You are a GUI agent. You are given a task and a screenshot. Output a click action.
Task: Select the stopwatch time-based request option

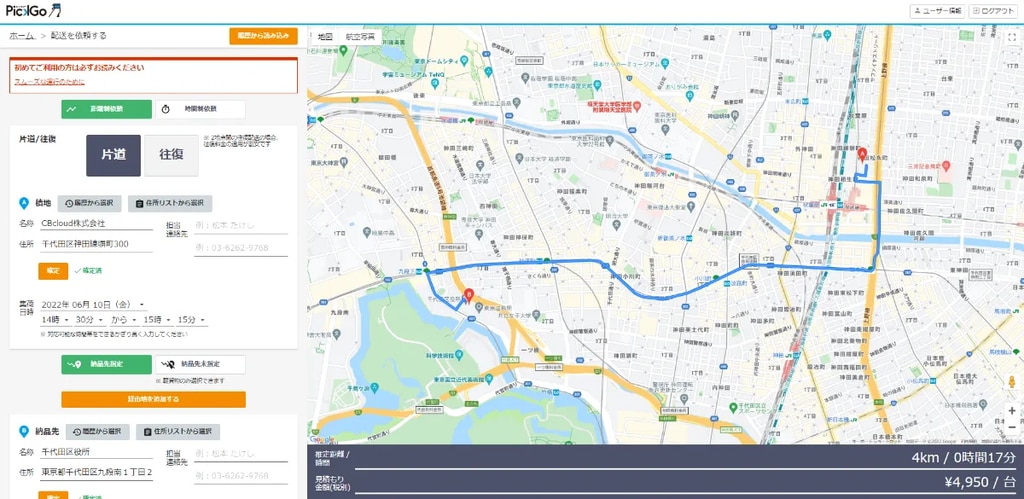tap(200, 109)
